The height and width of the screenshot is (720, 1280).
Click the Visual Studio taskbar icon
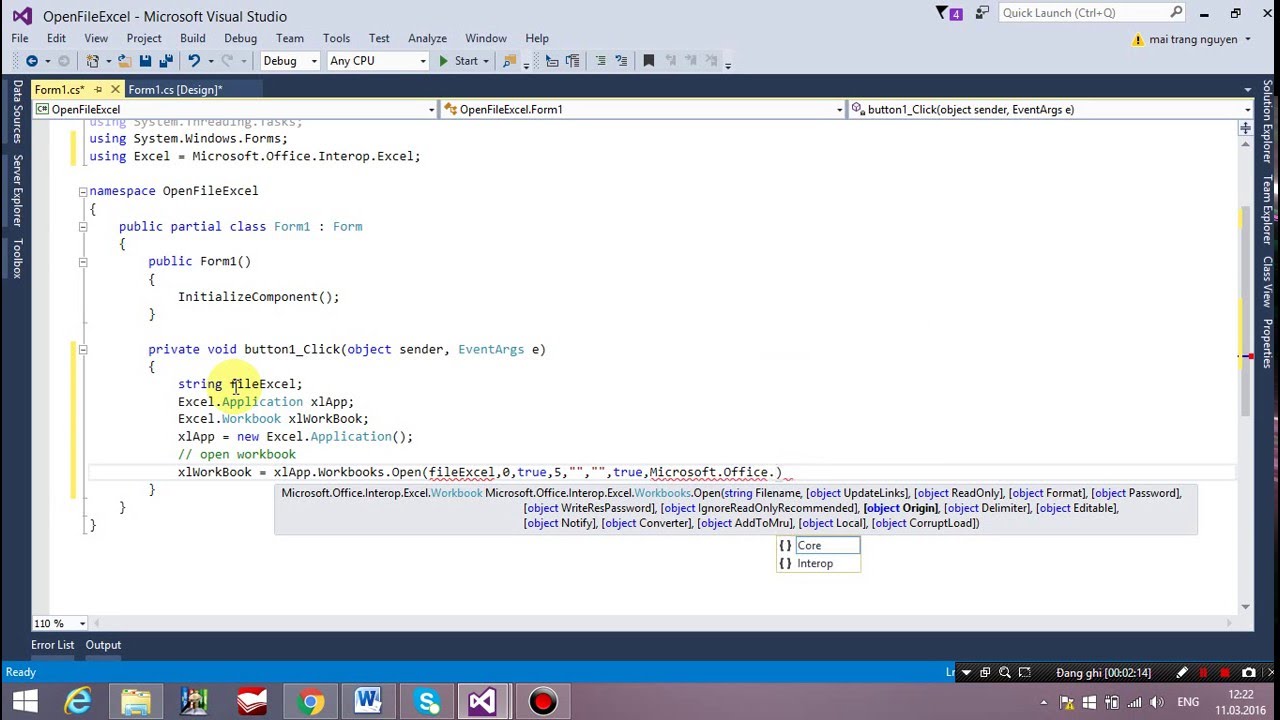[484, 701]
